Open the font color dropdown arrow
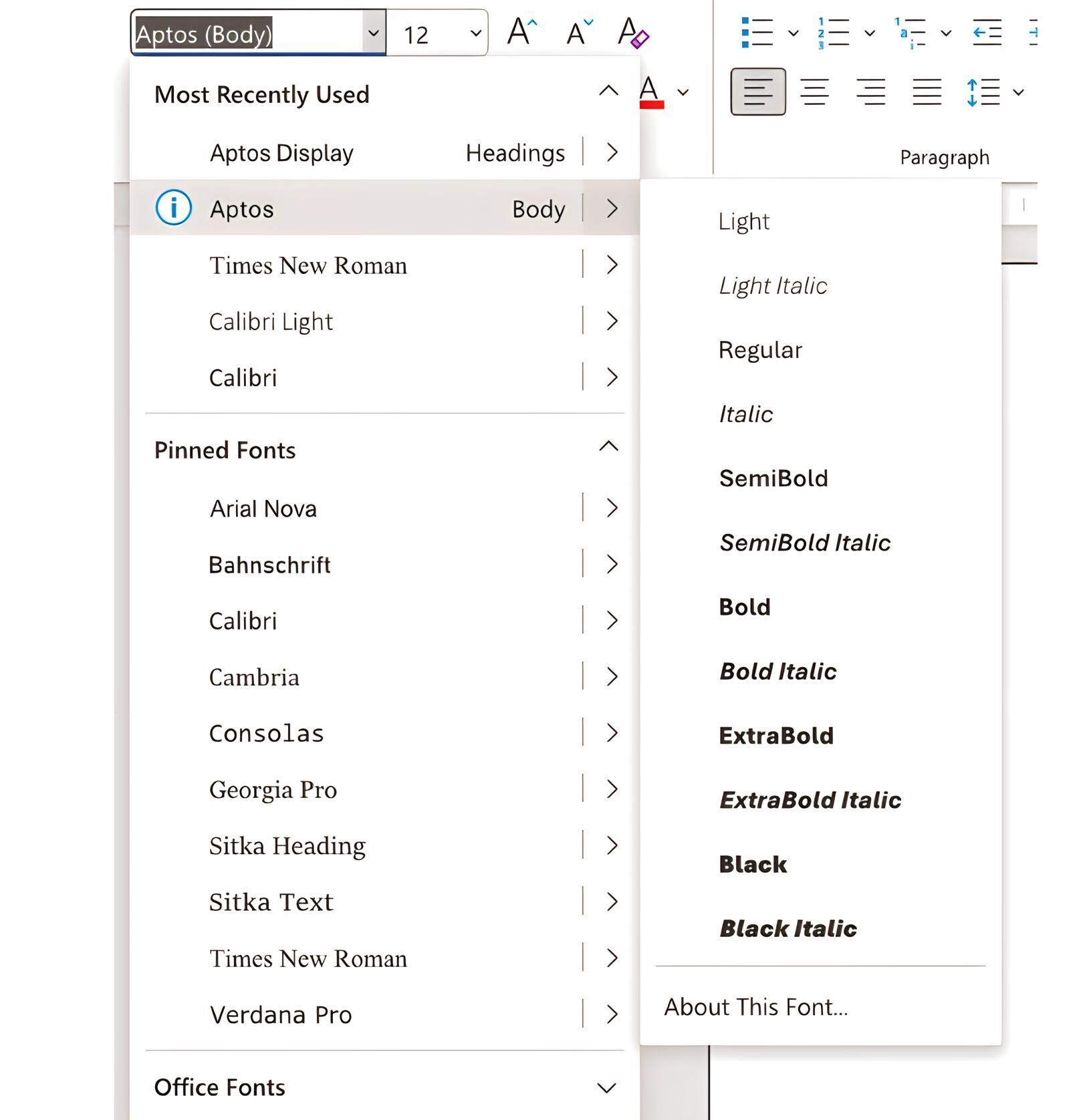The height and width of the screenshot is (1120, 1079). (683, 92)
